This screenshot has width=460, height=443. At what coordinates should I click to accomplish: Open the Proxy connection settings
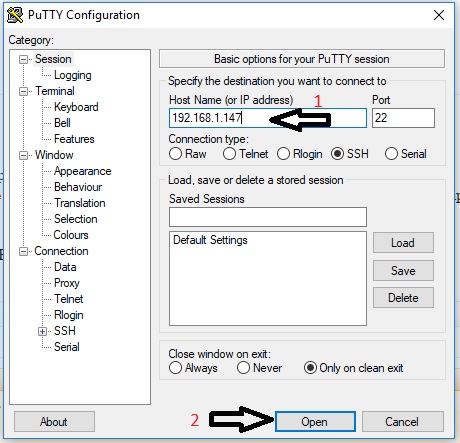[x=67, y=283]
